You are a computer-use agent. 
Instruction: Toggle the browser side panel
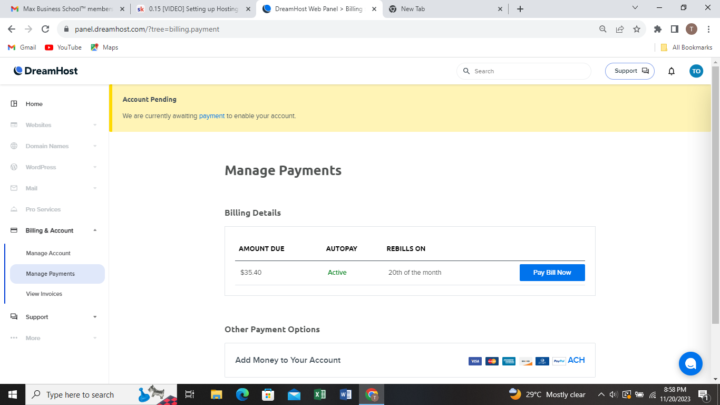(674, 29)
